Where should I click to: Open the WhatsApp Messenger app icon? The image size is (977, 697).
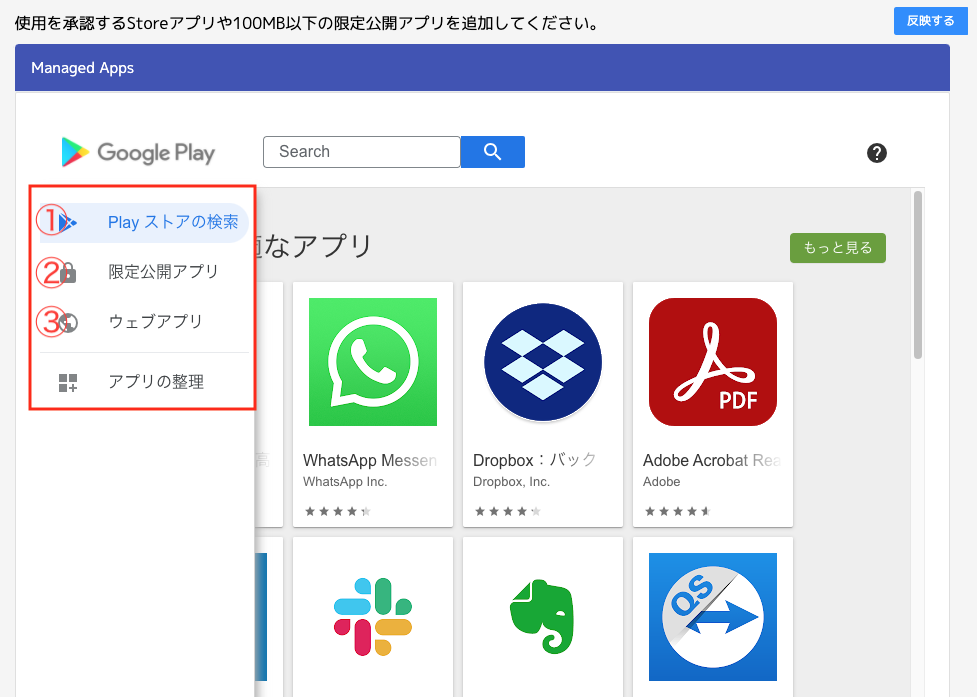coord(373,362)
